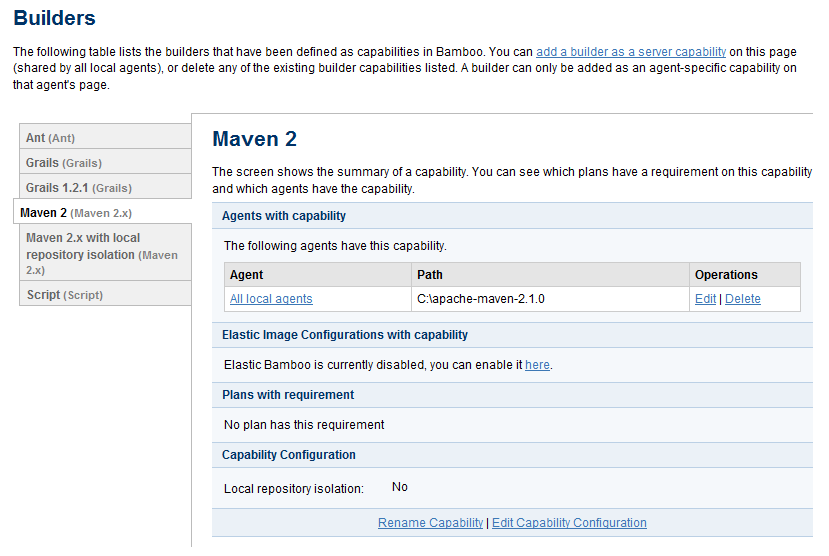This screenshot has height=556, width=829.
Task: Open the Ant builder tab
Action: [x=105, y=137]
